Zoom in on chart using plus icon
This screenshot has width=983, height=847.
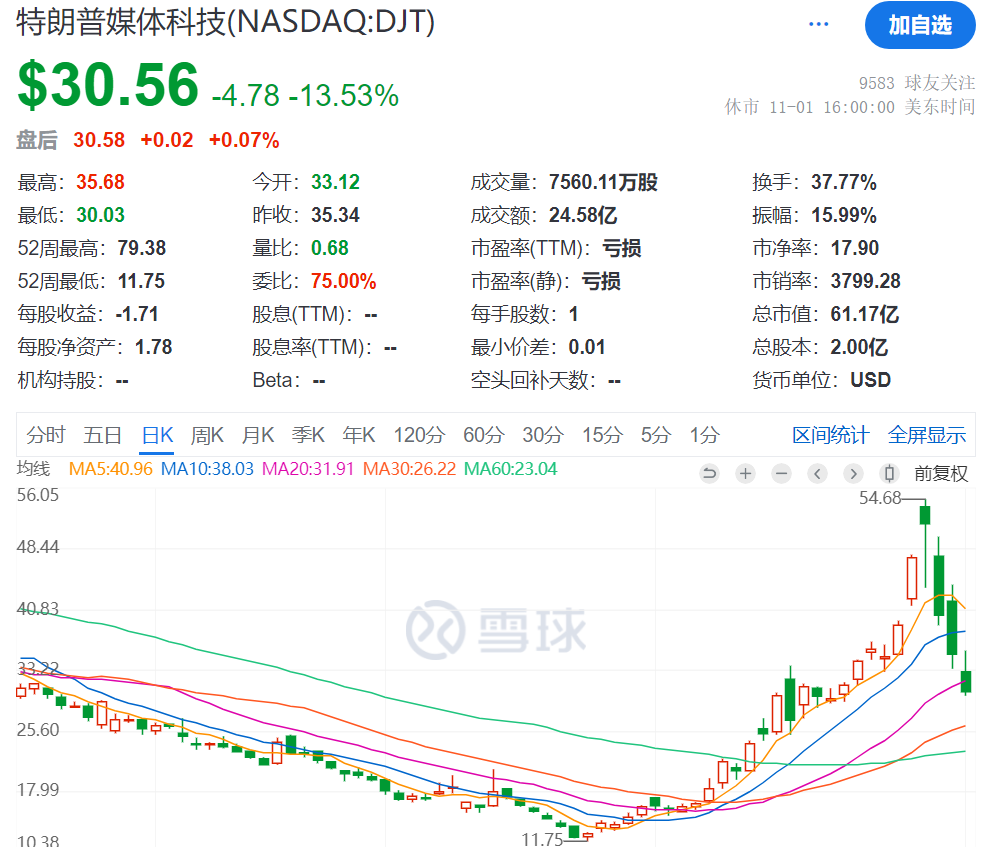pyautogui.click(x=745, y=473)
